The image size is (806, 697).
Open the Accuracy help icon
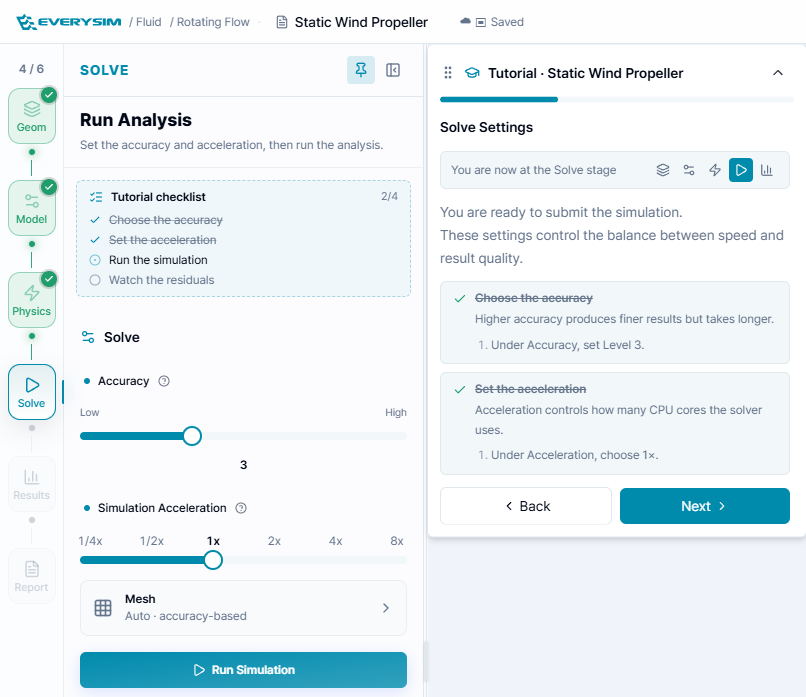point(164,381)
